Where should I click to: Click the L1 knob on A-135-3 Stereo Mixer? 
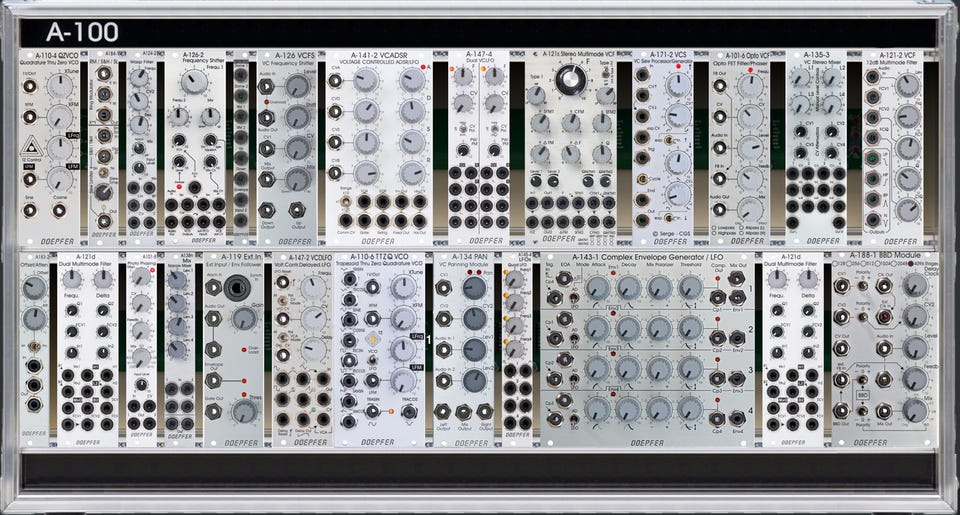click(800, 78)
